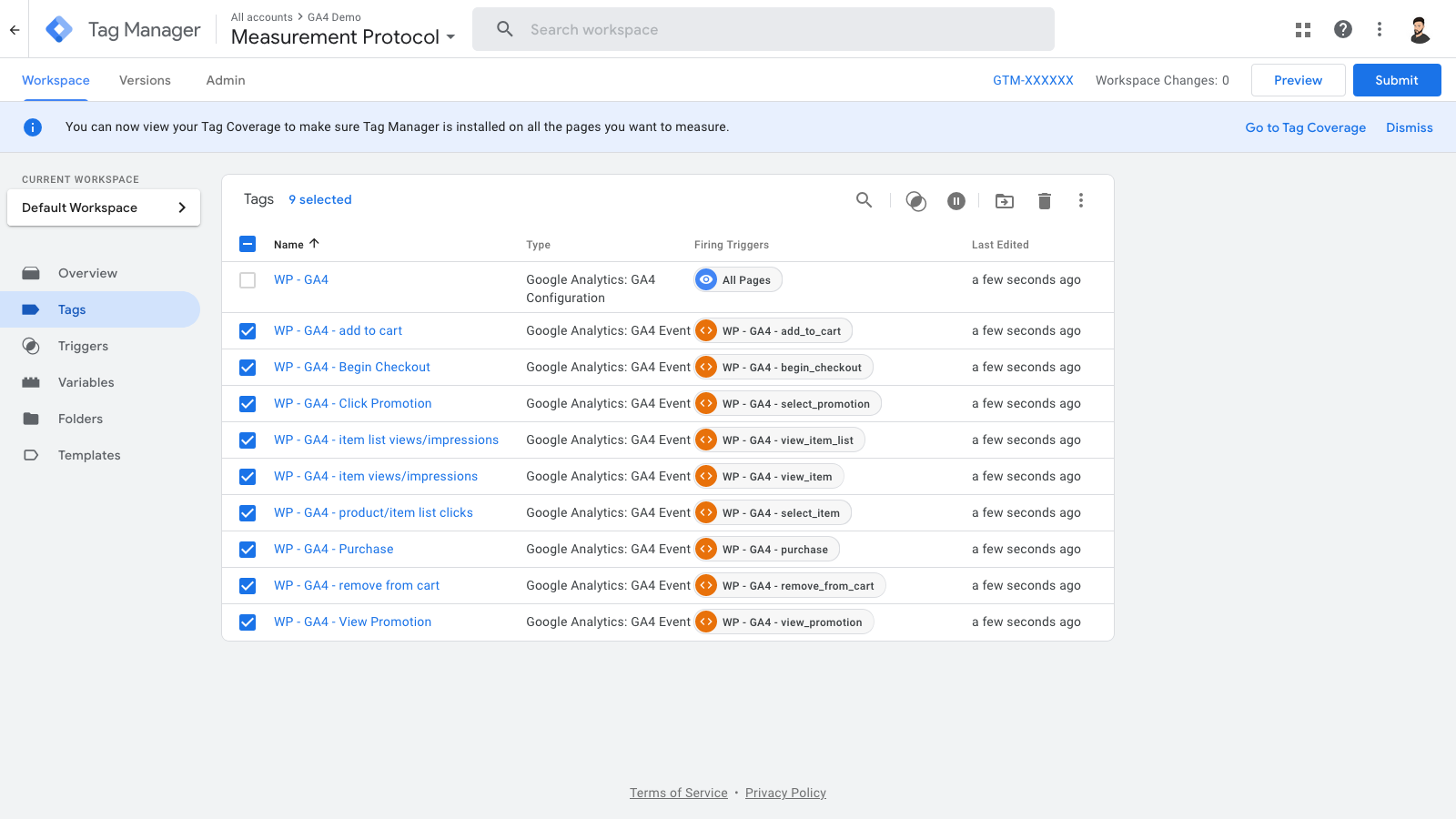Toggle the select-all header checkbox

(x=248, y=244)
